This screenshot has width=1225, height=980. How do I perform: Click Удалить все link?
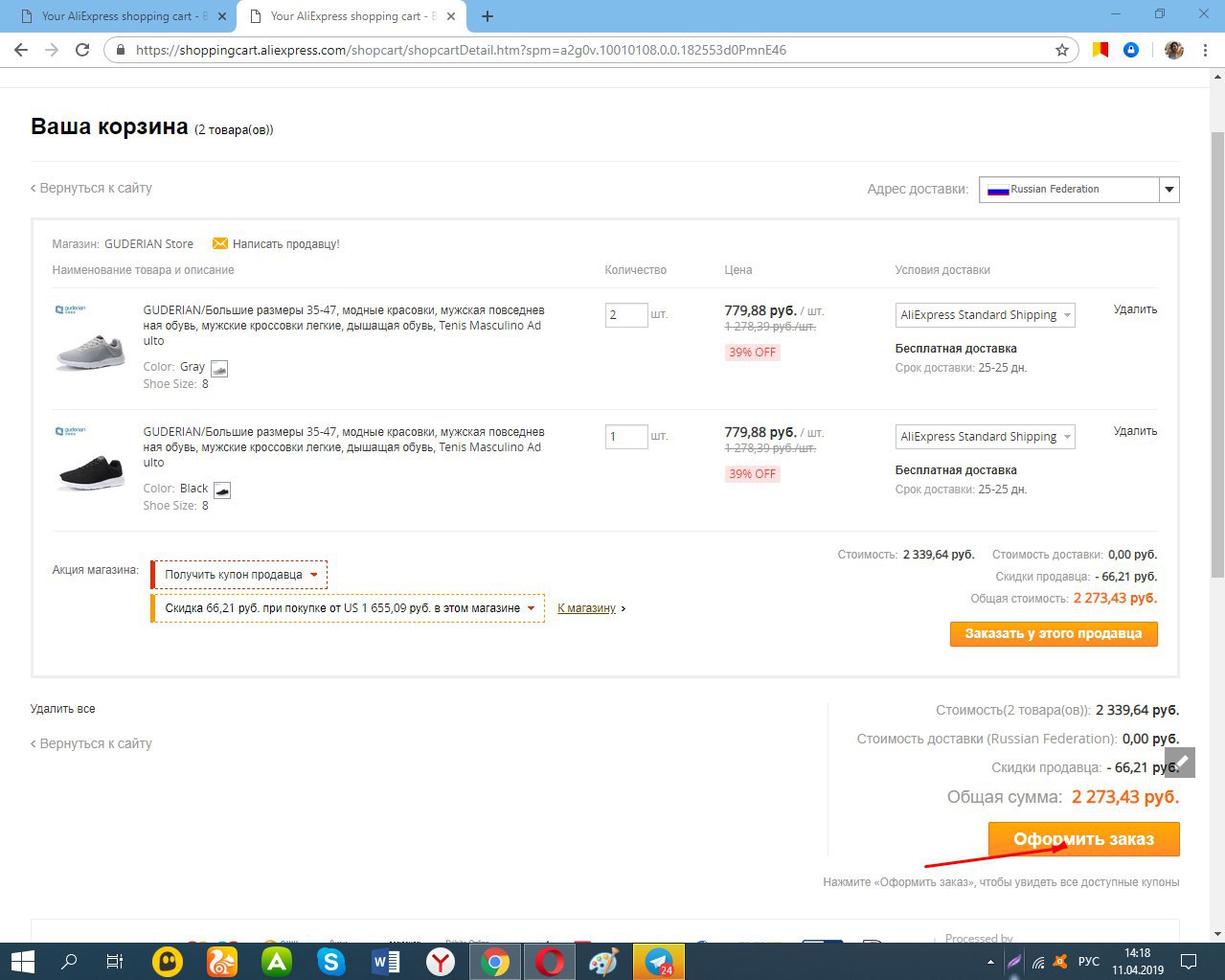[62, 709]
